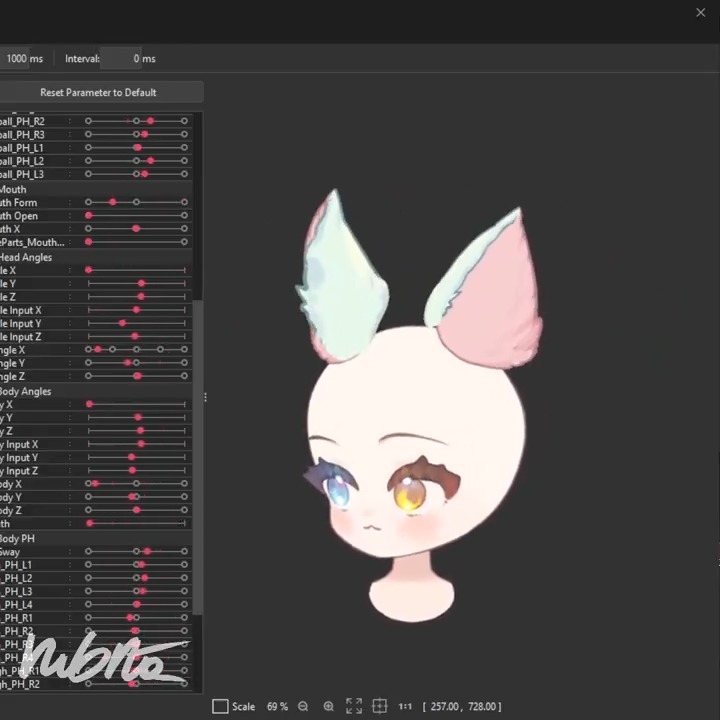This screenshot has height=720, width=720.
Task: Select the Head Angles group header
Action: [26, 258]
